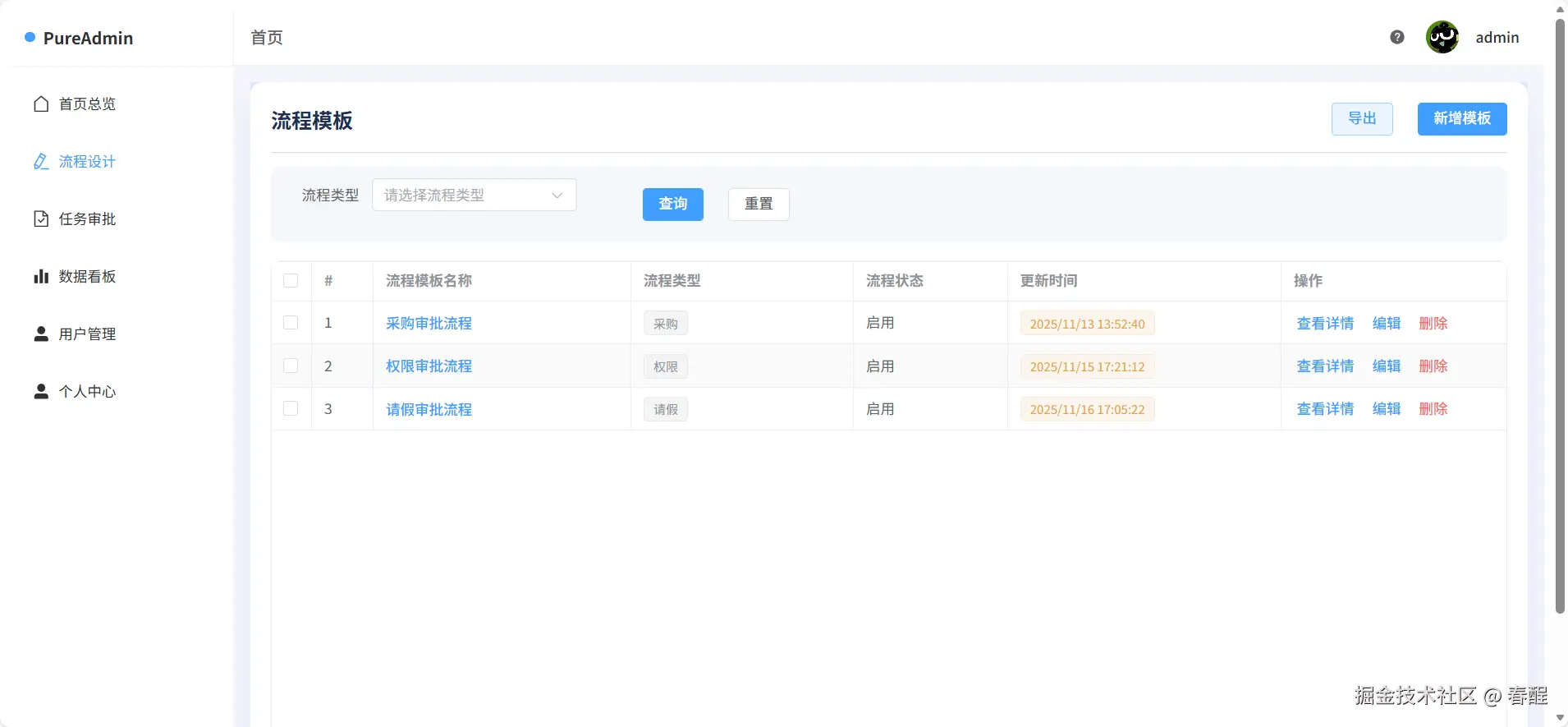Check the row for 请假审批流程
Screen dimensions: 1568x727
point(291,408)
